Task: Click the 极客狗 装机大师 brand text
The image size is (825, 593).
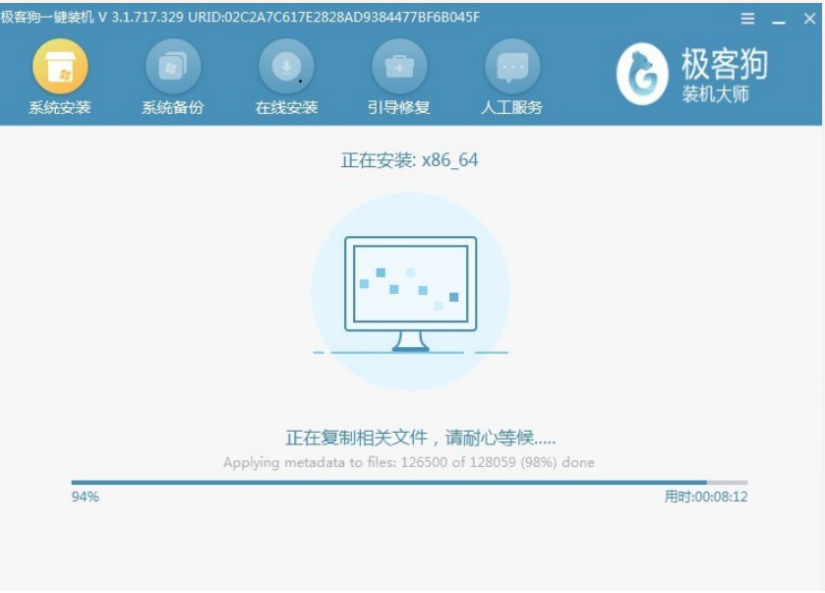Action: coord(724,76)
